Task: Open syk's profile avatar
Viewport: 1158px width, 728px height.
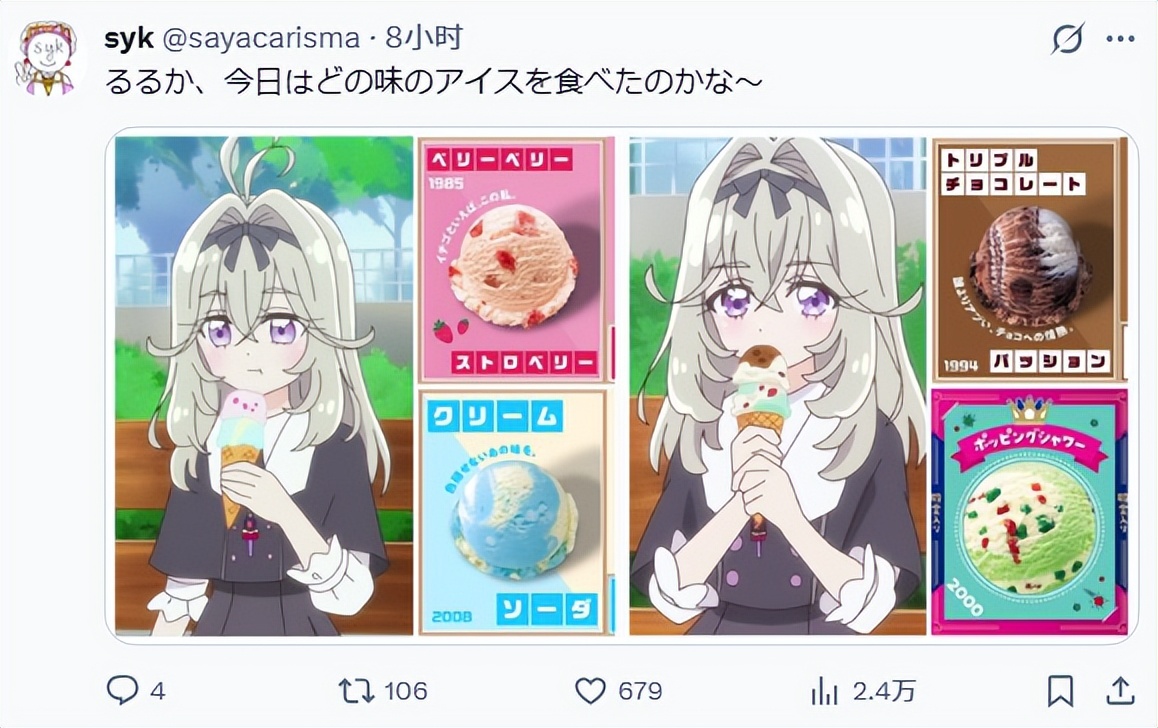Action: pyautogui.click(x=48, y=58)
